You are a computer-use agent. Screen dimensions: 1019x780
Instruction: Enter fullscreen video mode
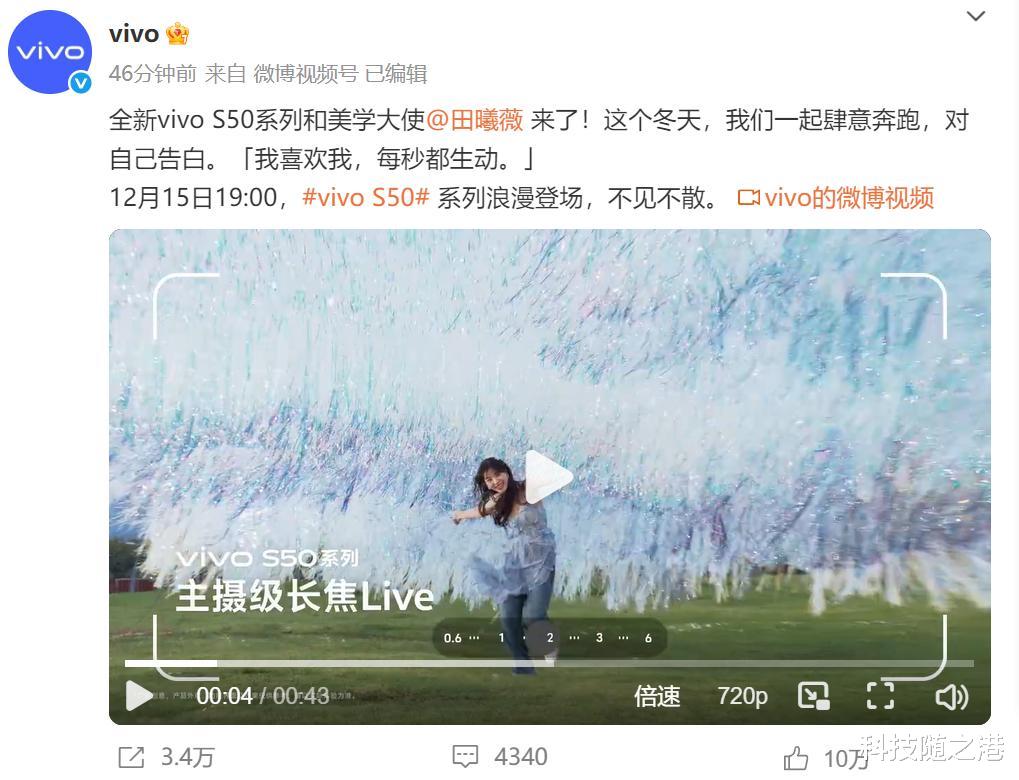(x=881, y=696)
